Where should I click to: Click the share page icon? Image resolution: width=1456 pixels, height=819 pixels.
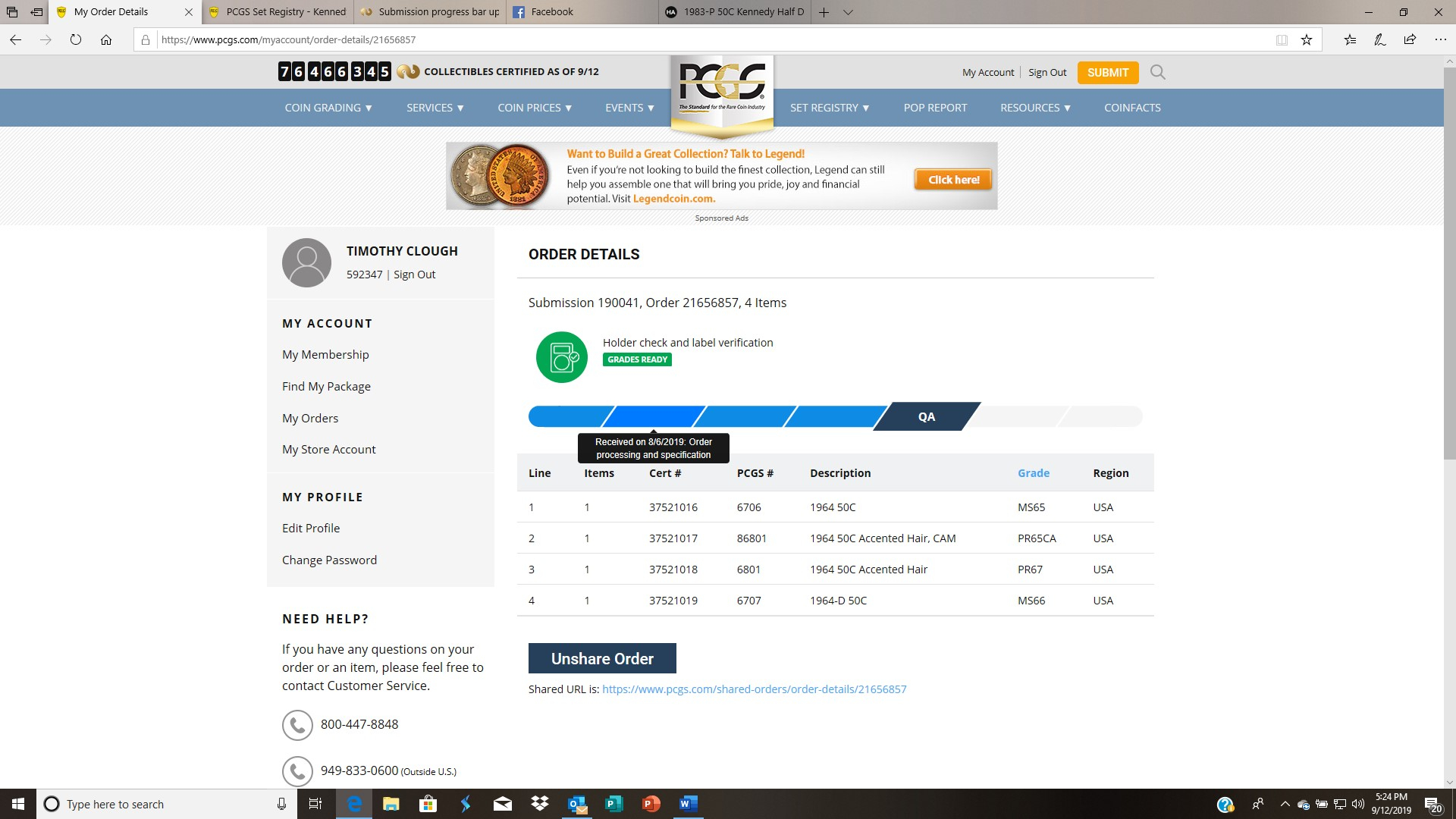coord(1410,39)
